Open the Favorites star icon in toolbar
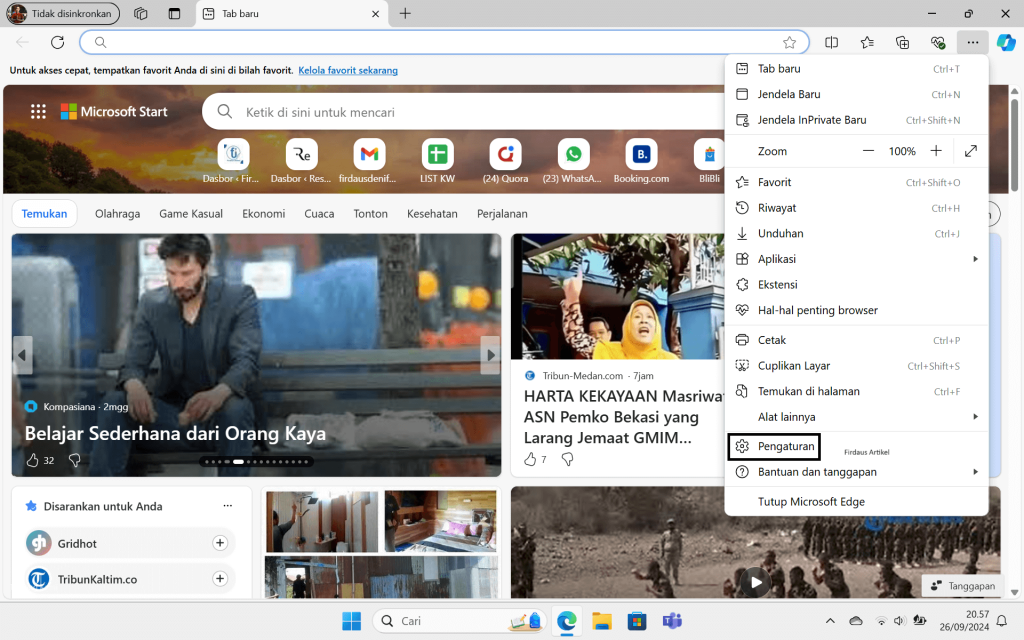1024x640 pixels. click(x=867, y=42)
